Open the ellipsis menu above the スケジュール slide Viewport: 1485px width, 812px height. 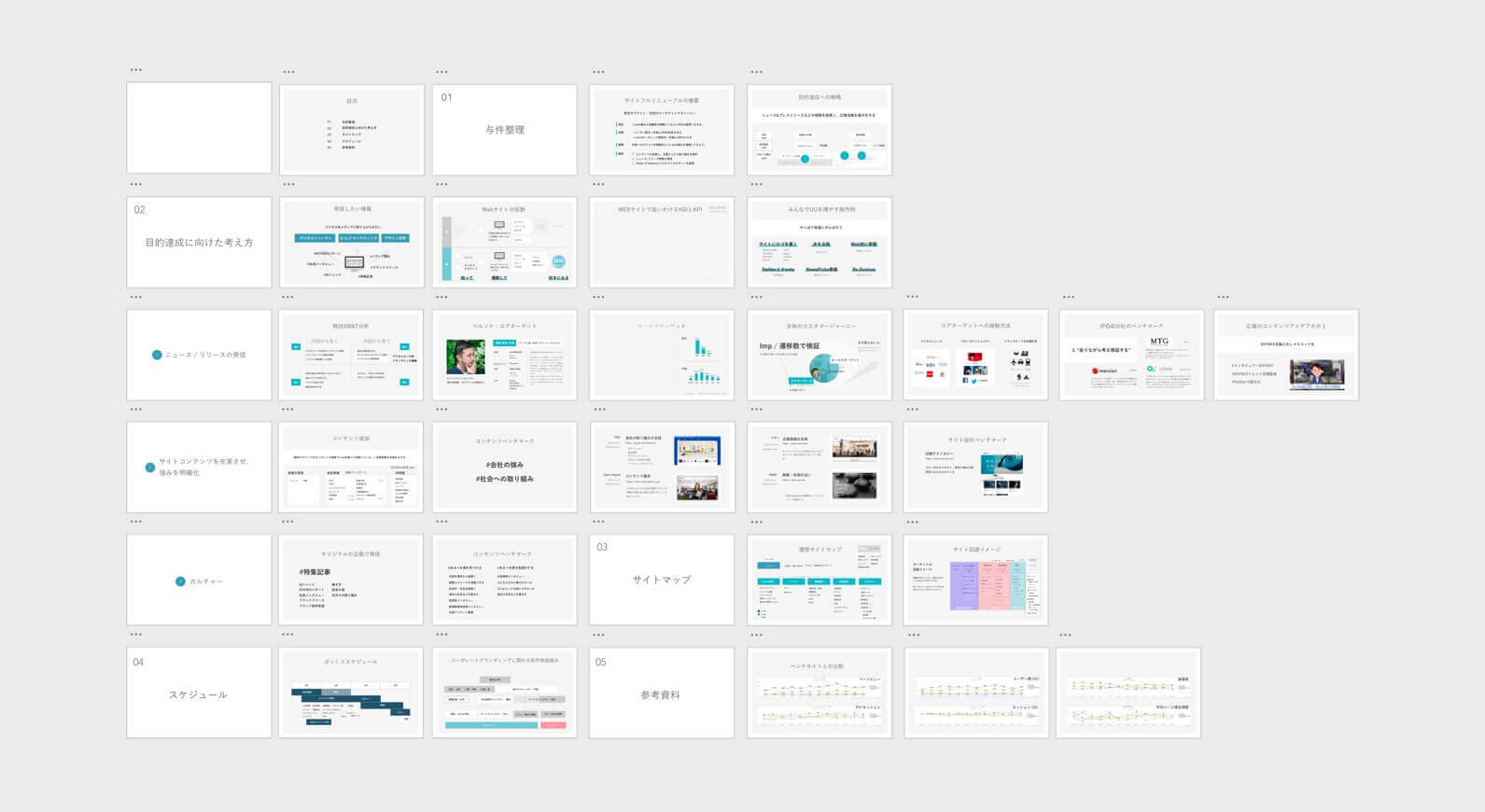(x=136, y=635)
